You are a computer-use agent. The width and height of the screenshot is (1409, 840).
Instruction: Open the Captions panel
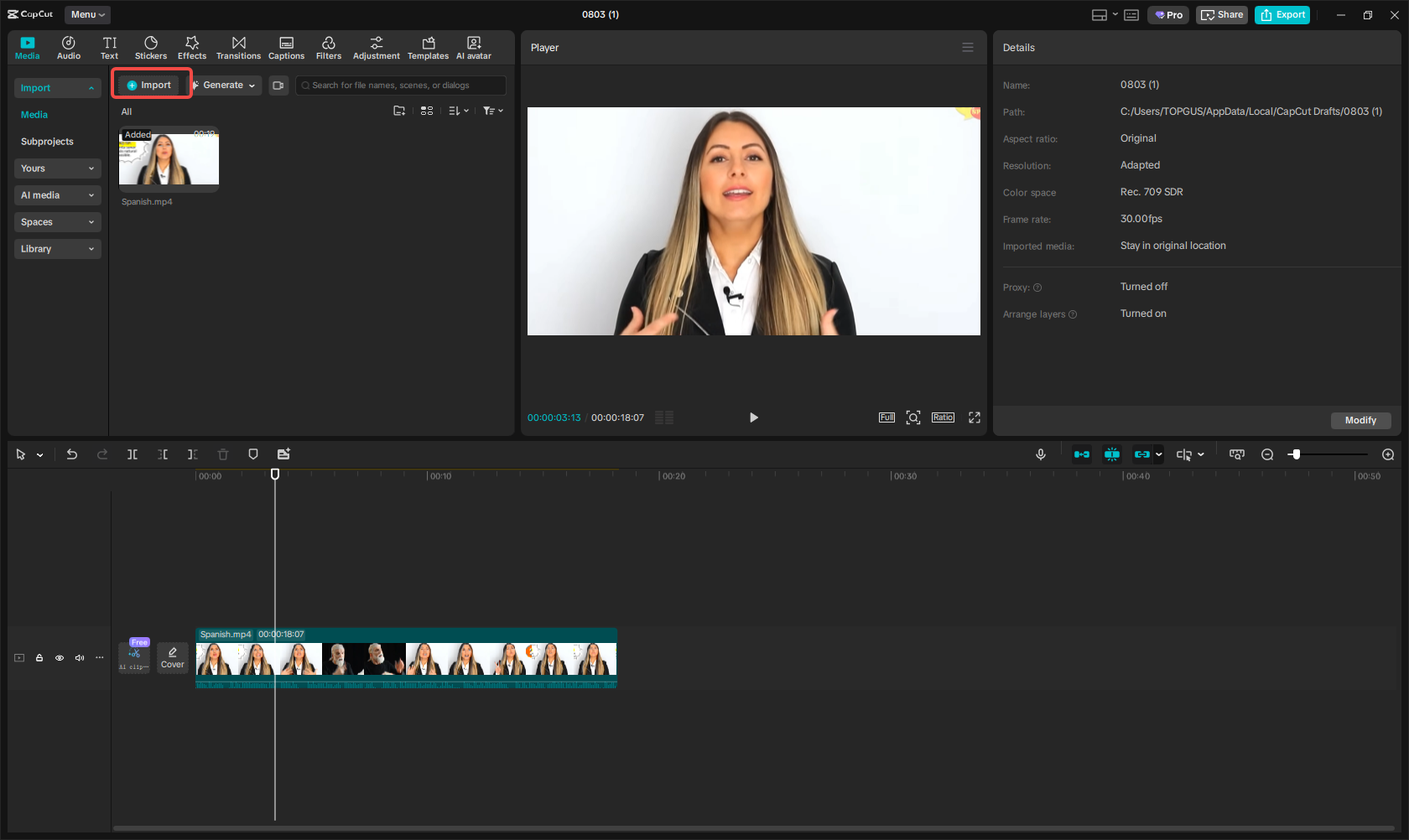tap(286, 47)
